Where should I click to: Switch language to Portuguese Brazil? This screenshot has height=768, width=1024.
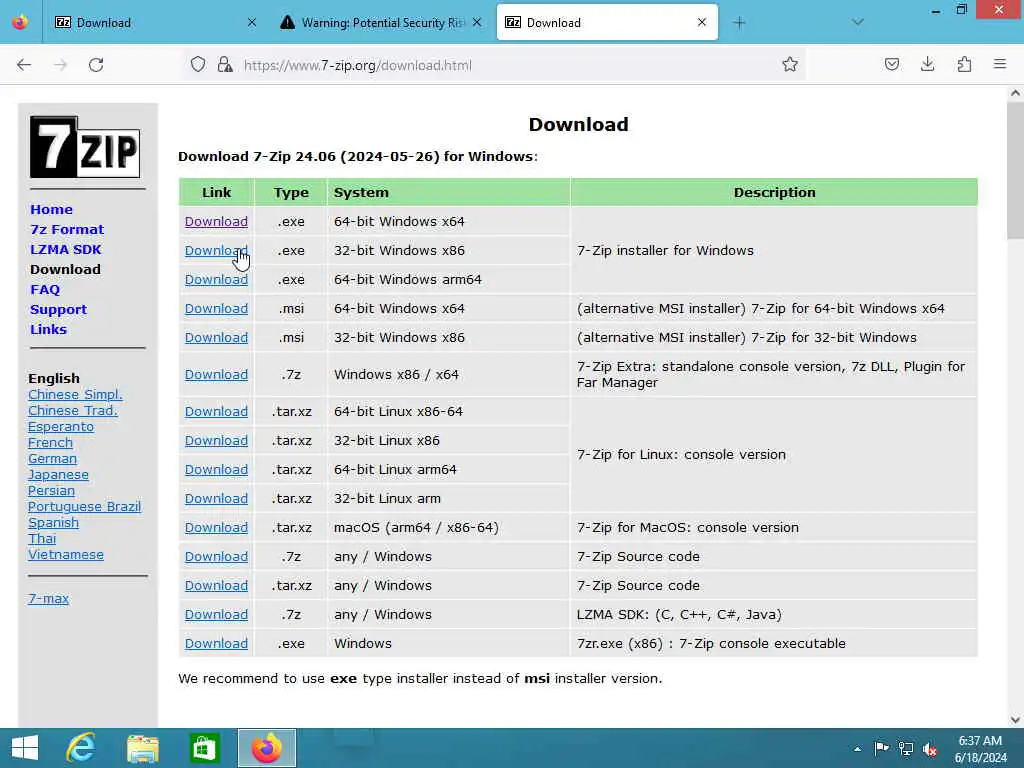coord(84,507)
